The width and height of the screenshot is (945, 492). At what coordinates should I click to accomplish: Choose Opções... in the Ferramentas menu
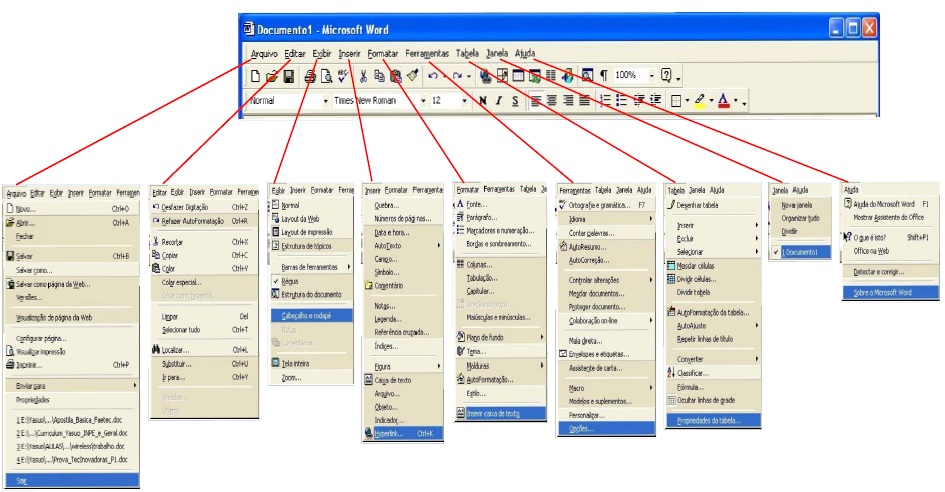pyautogui.click(x=606, y=429)
